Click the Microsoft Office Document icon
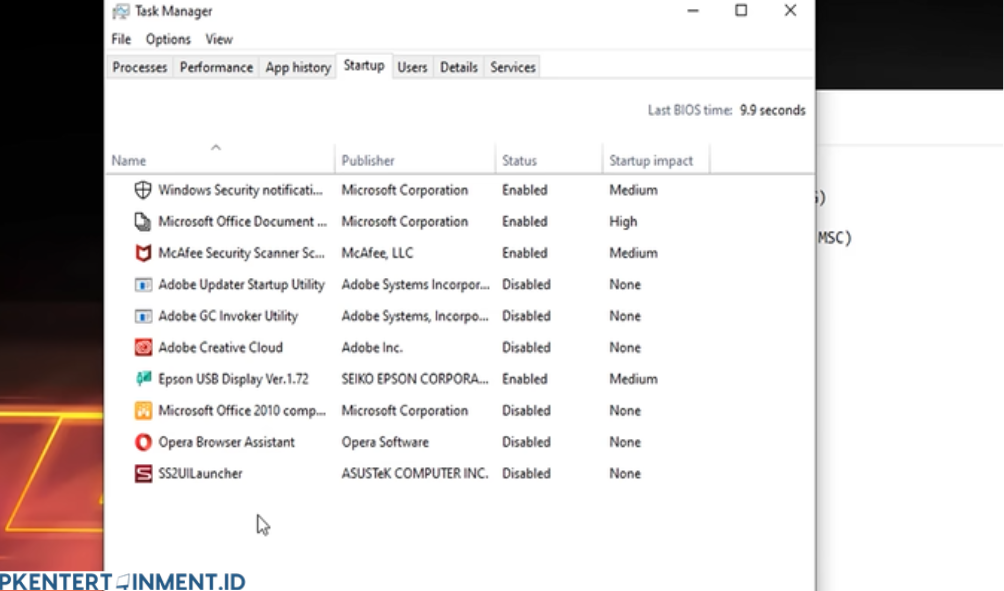Viewport: 1004px width, 591px height. pyautogui.click(x=143, y=222)
